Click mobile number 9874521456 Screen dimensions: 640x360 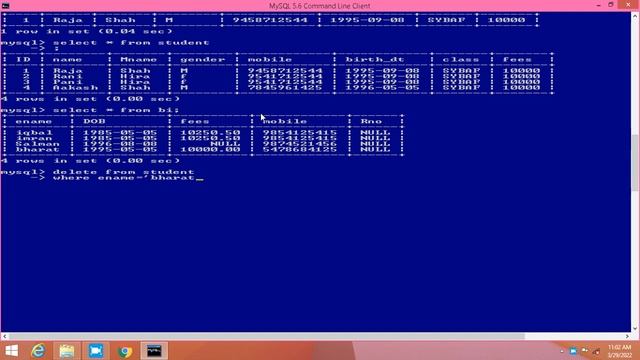(x=300, y=144)
